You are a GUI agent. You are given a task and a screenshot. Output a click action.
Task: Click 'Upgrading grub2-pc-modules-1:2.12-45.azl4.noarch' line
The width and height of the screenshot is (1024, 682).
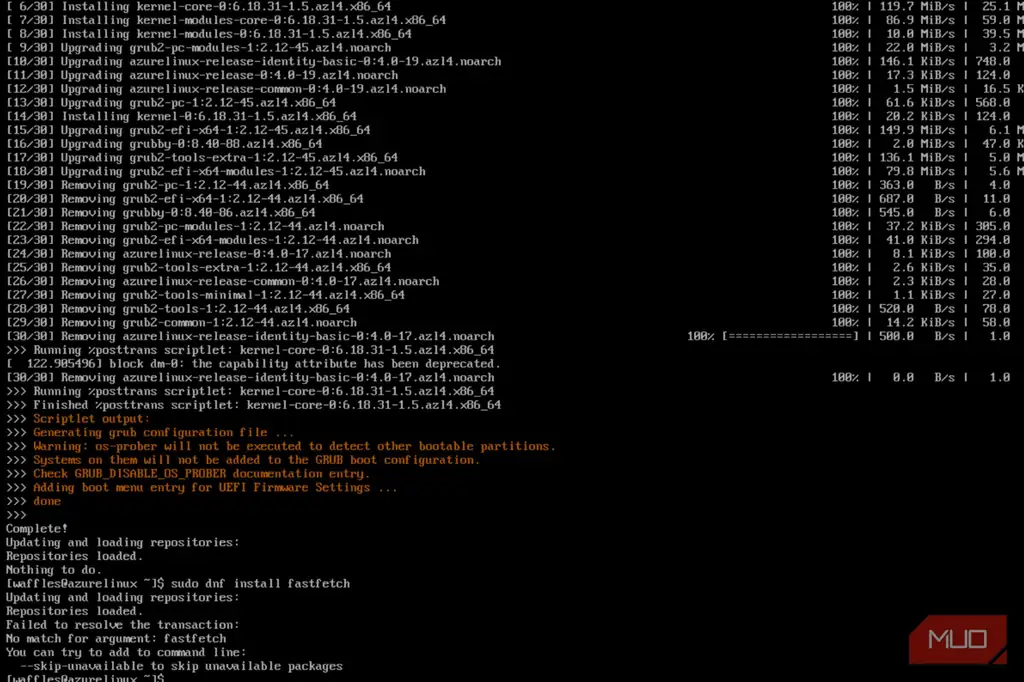click(x=199, y=48)
